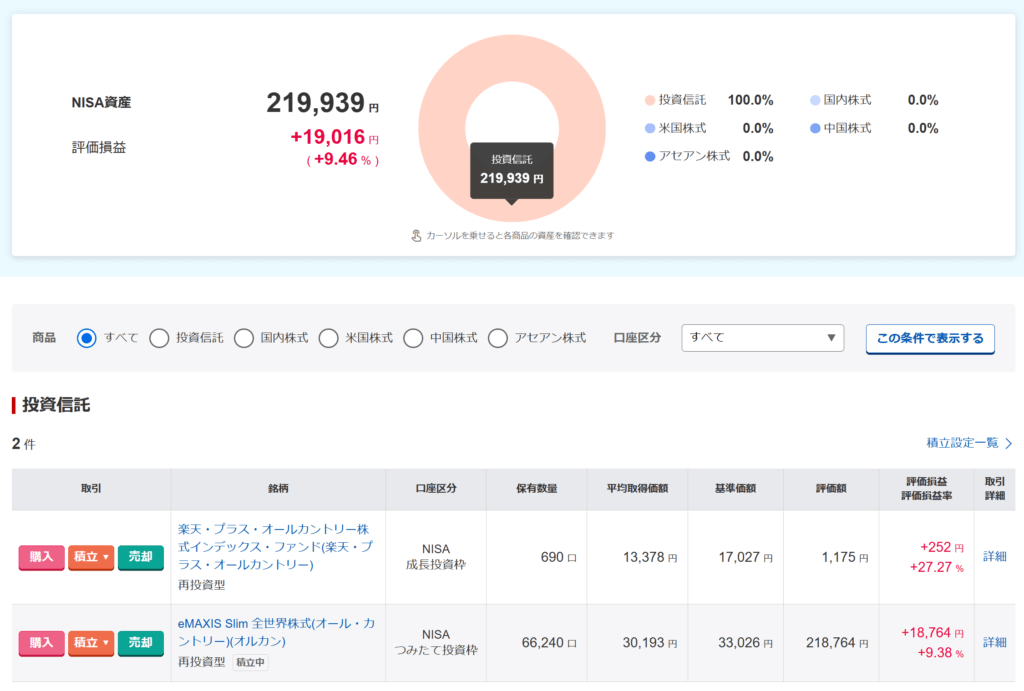Click the pink donut chart ring

(x=440, y=90)
